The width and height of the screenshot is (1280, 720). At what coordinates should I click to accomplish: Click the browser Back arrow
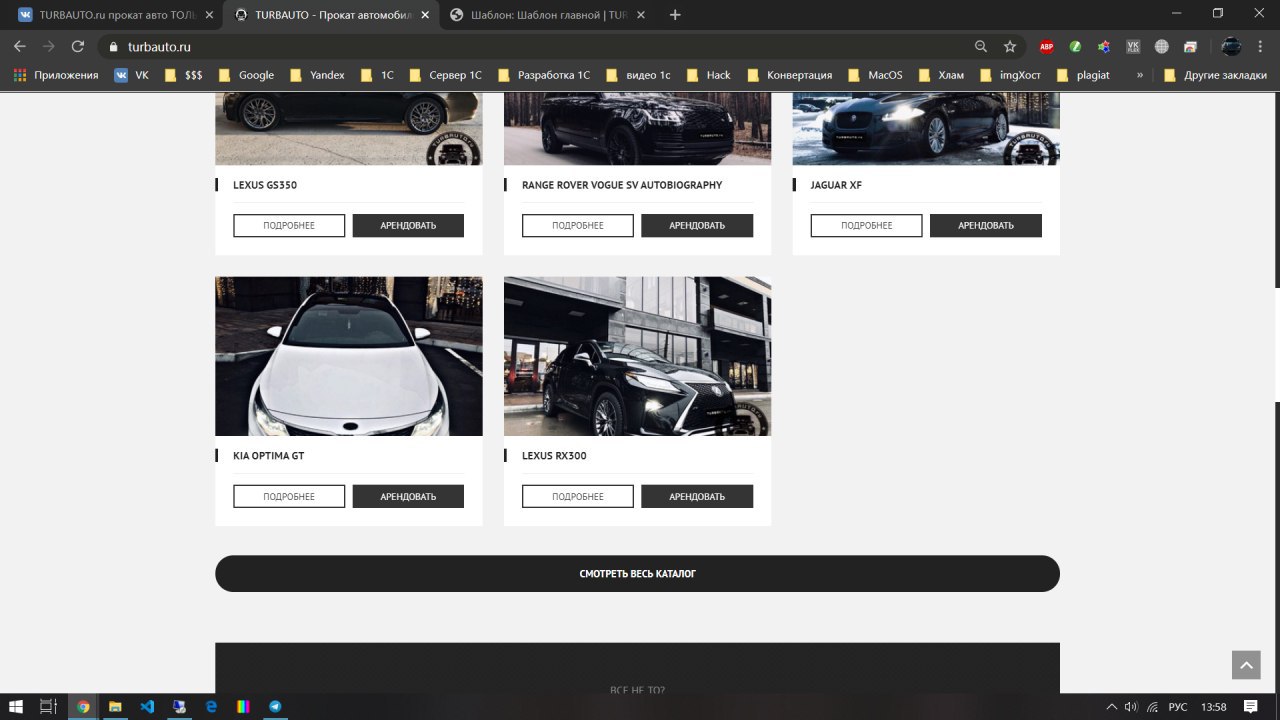[x=20, y=46]
